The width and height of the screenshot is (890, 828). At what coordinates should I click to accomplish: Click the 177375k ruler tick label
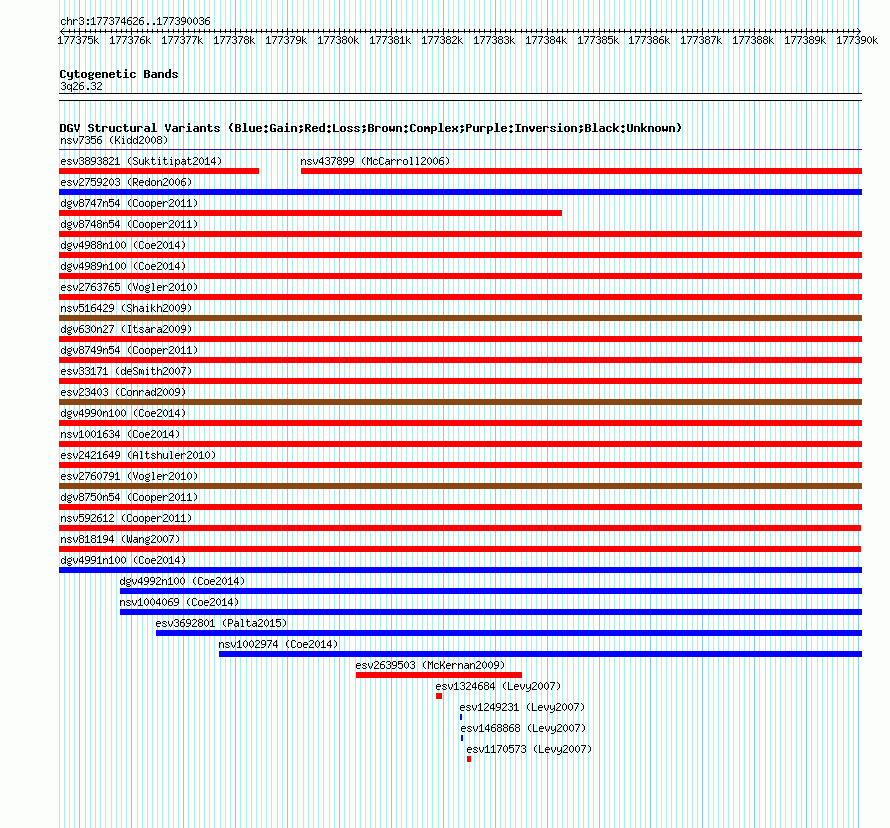click(x=78, y=40)
